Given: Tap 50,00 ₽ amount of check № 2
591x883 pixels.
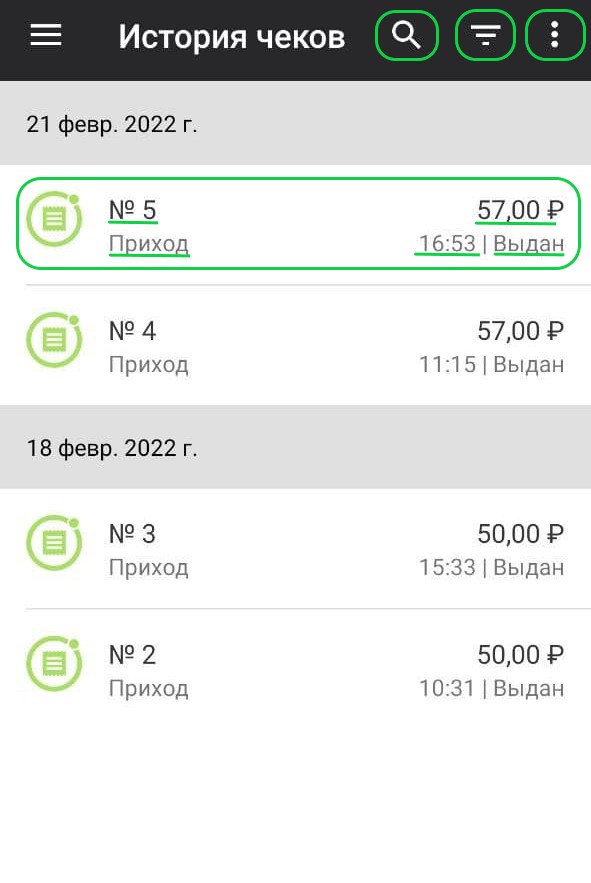Looking at the screenshot, I should pyautogui.click(x=520, y=655).
